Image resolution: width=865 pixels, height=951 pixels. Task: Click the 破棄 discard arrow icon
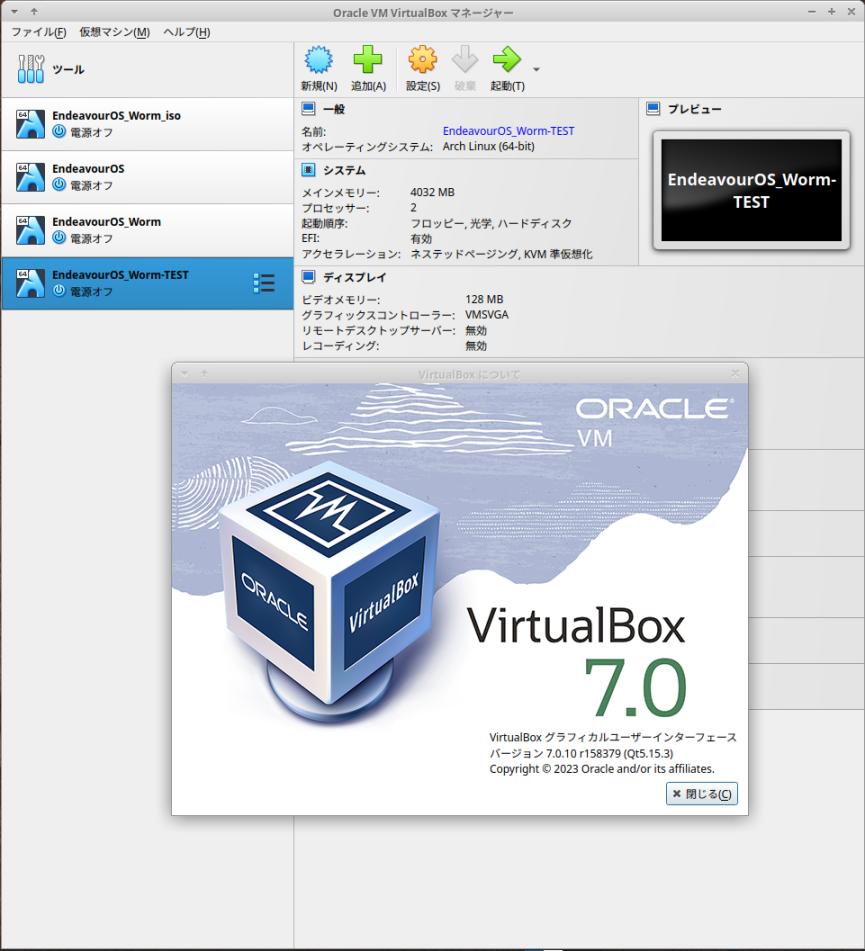point(465,59)
